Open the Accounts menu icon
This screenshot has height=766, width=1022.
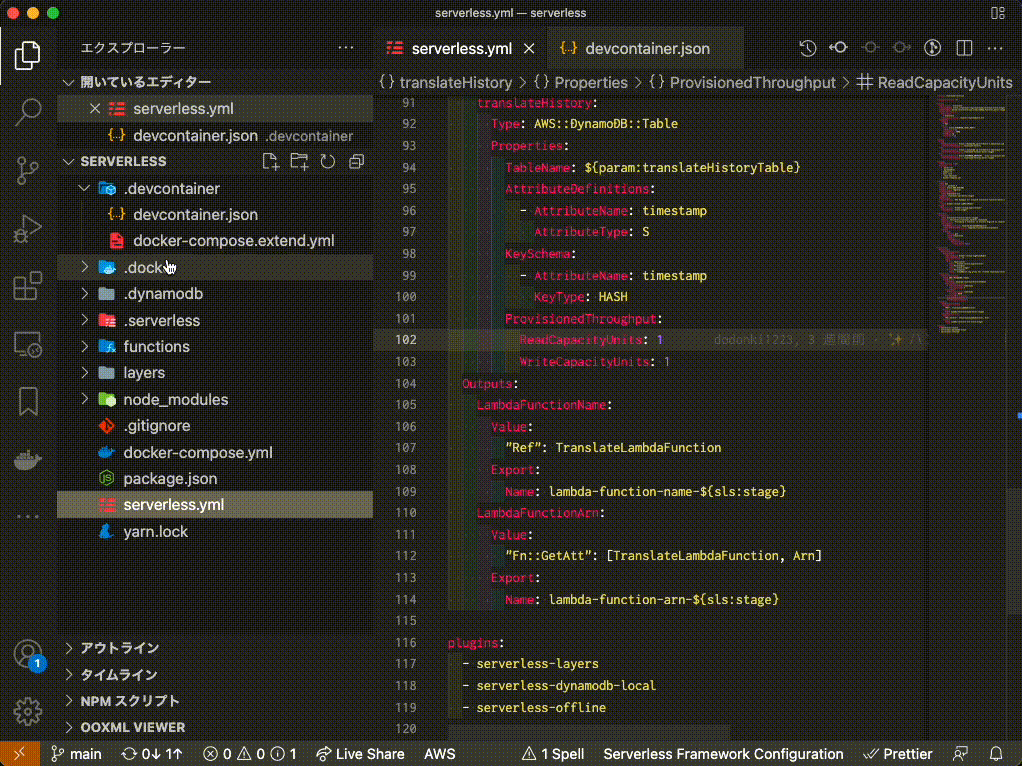(x=27, y=654)
